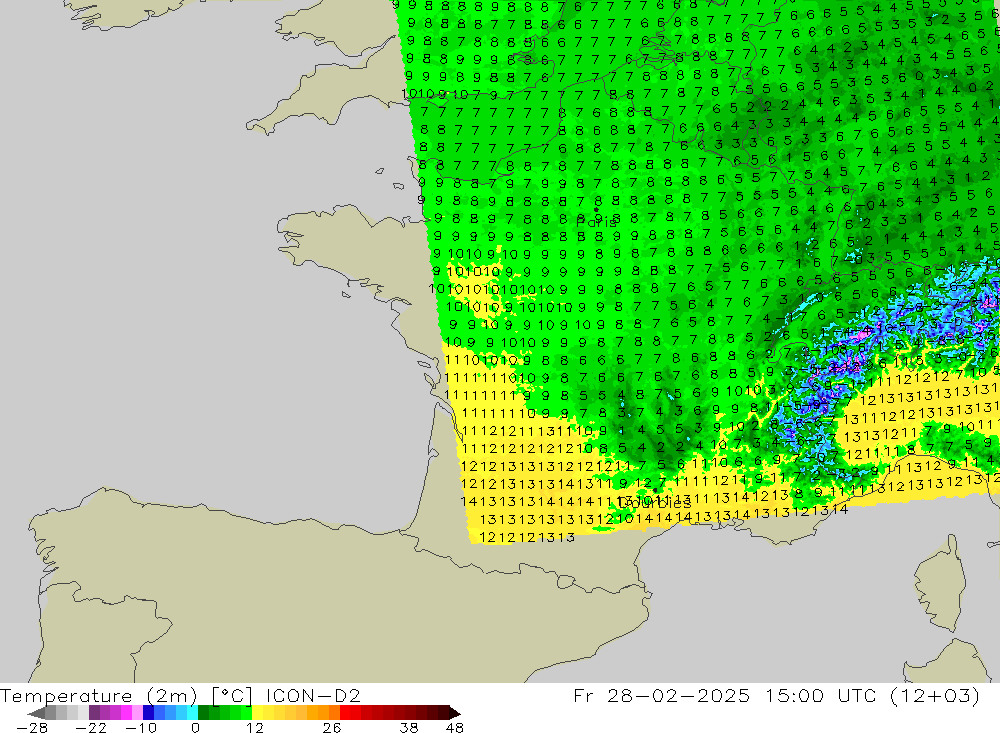The height and width of the screenshot is (733, 1000).
Task: Click the 38 legend value
Action: point(409,728)
